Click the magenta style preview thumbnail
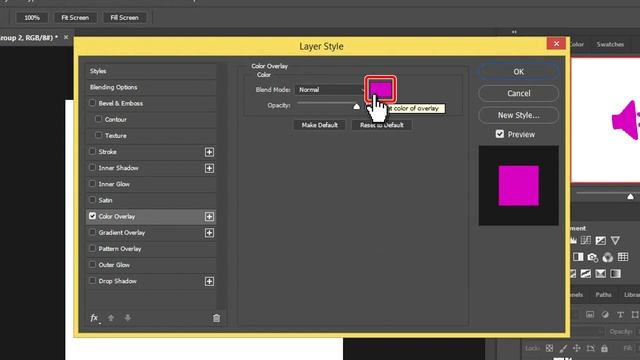Viewport: 640px width, 360px height. pyautogui.click(x=518, y=186)
